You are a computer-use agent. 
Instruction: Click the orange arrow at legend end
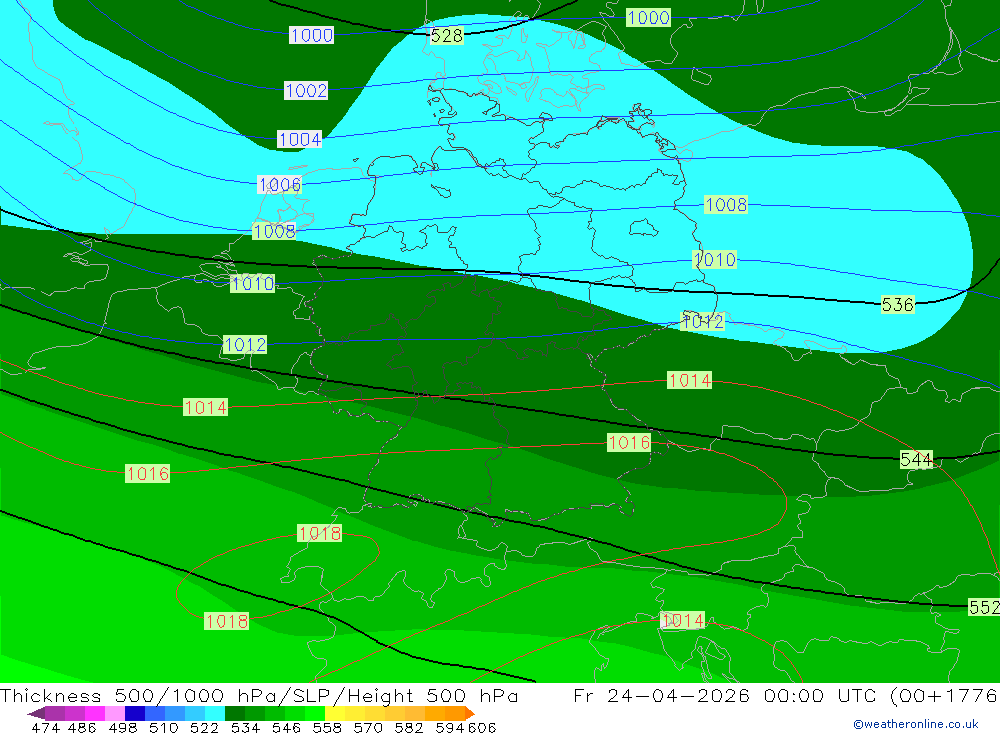[x=470, y=713]
